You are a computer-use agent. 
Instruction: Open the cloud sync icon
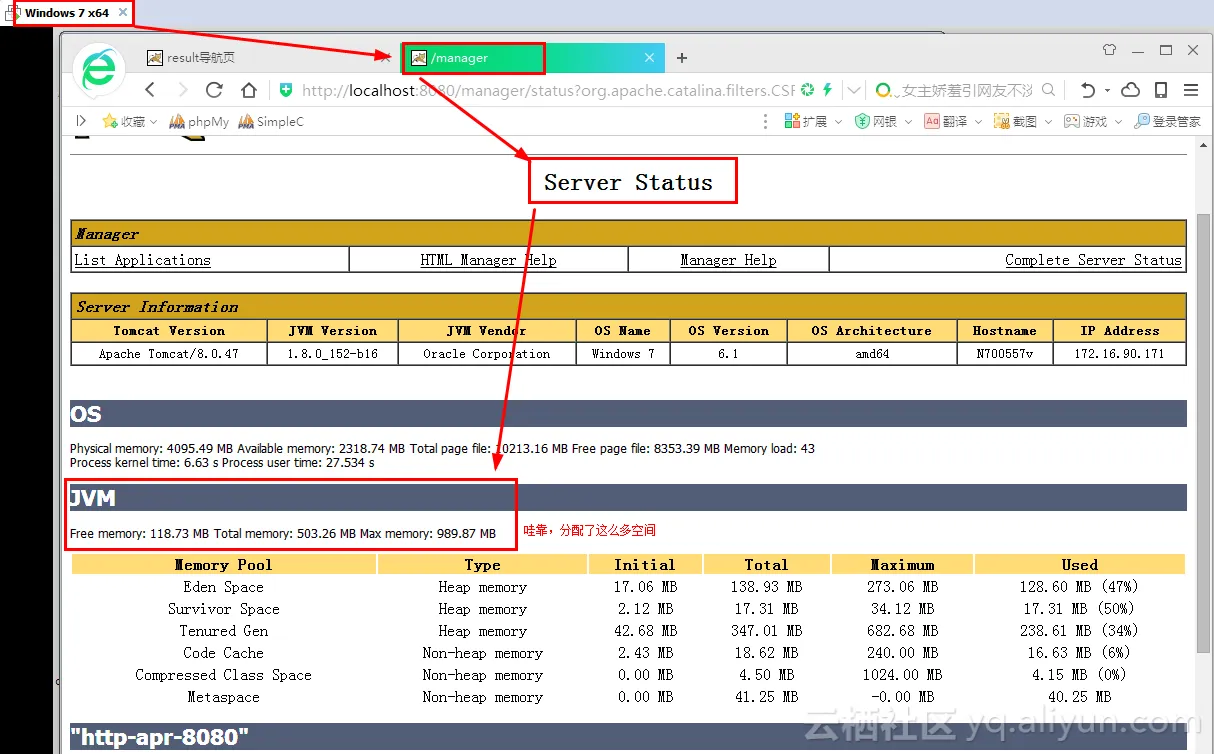click(1131, 90)
